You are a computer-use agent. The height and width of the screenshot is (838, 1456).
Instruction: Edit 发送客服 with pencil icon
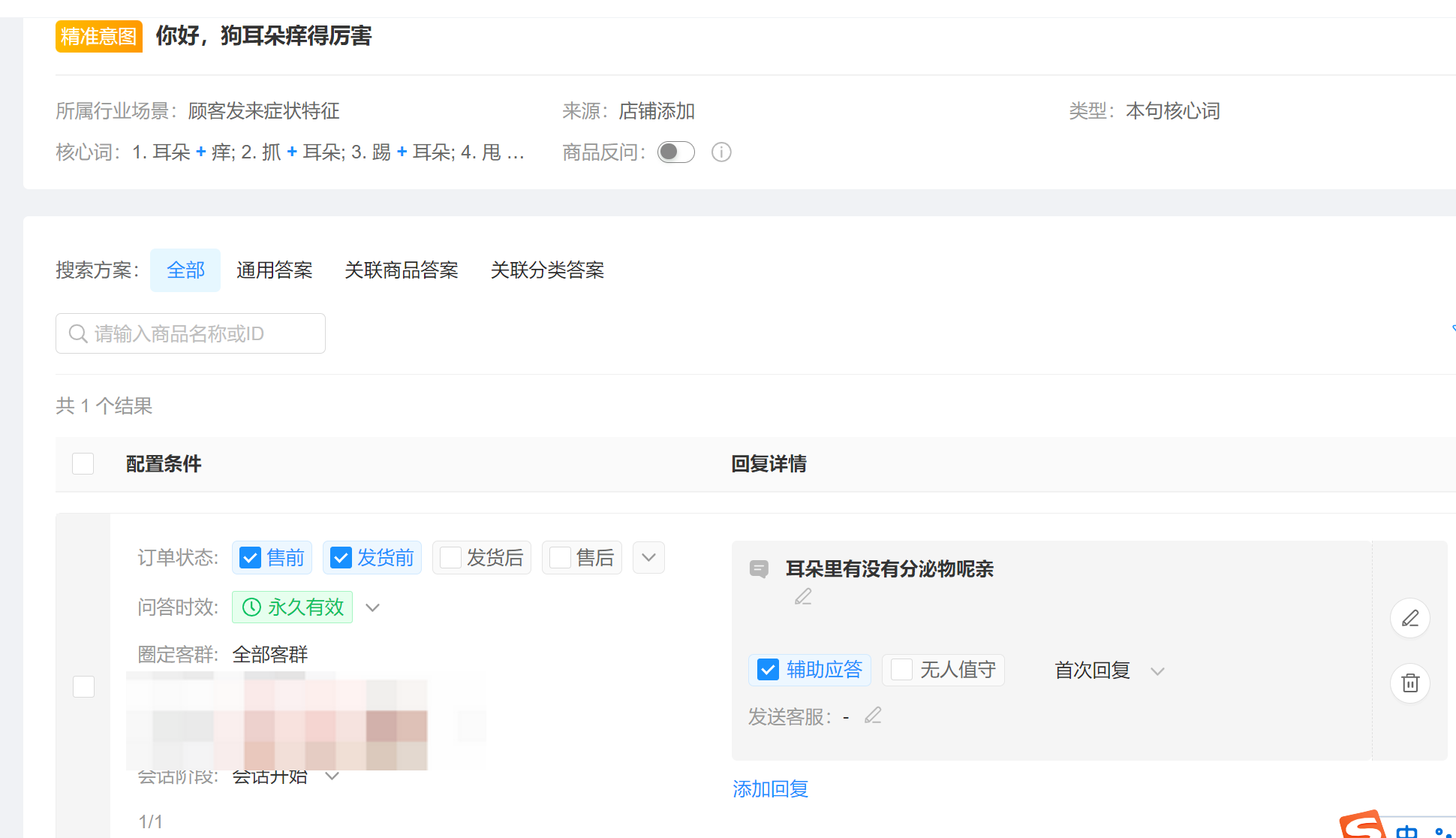pos(873,716)
